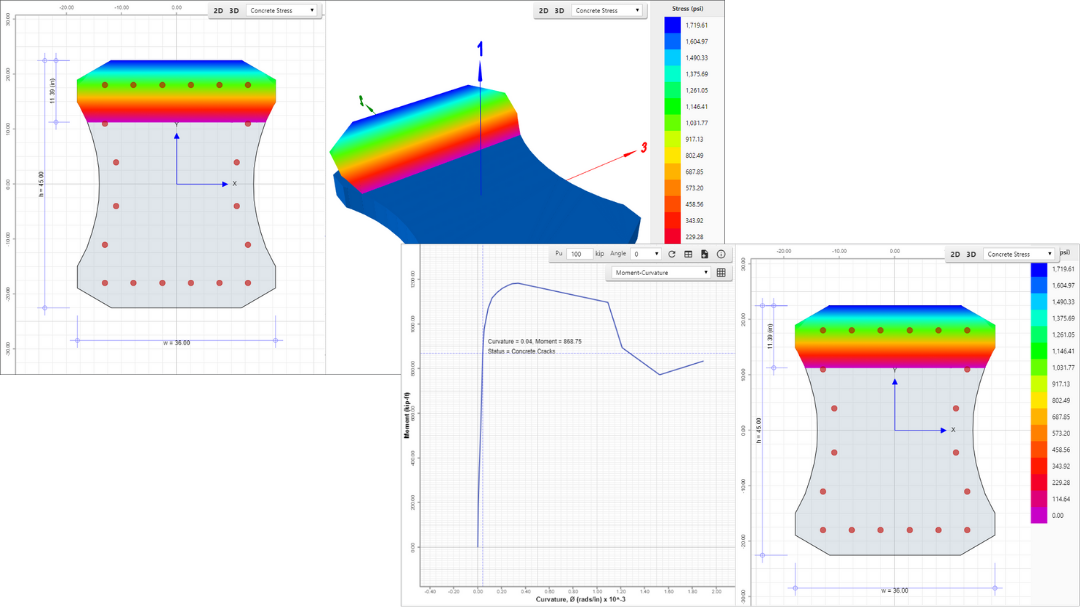
Task: Open the results table icon beside refresh
Action: [x=688, y=254]
